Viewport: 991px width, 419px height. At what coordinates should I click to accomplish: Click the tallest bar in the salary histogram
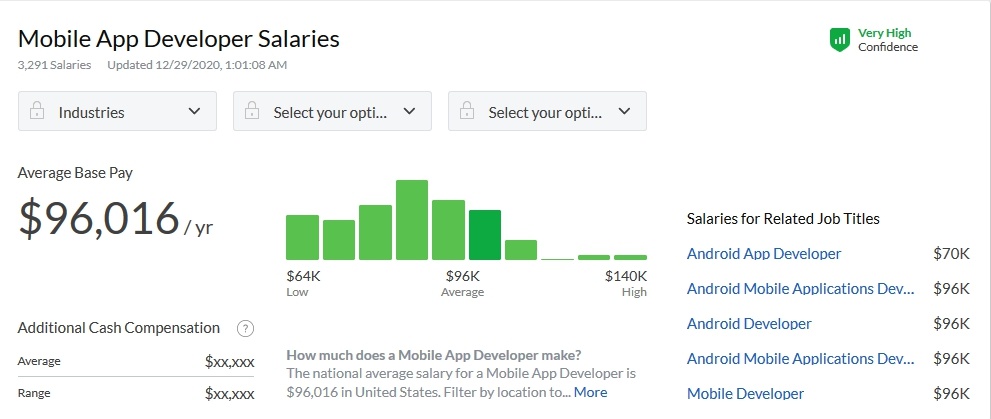[x=412, y=220]
